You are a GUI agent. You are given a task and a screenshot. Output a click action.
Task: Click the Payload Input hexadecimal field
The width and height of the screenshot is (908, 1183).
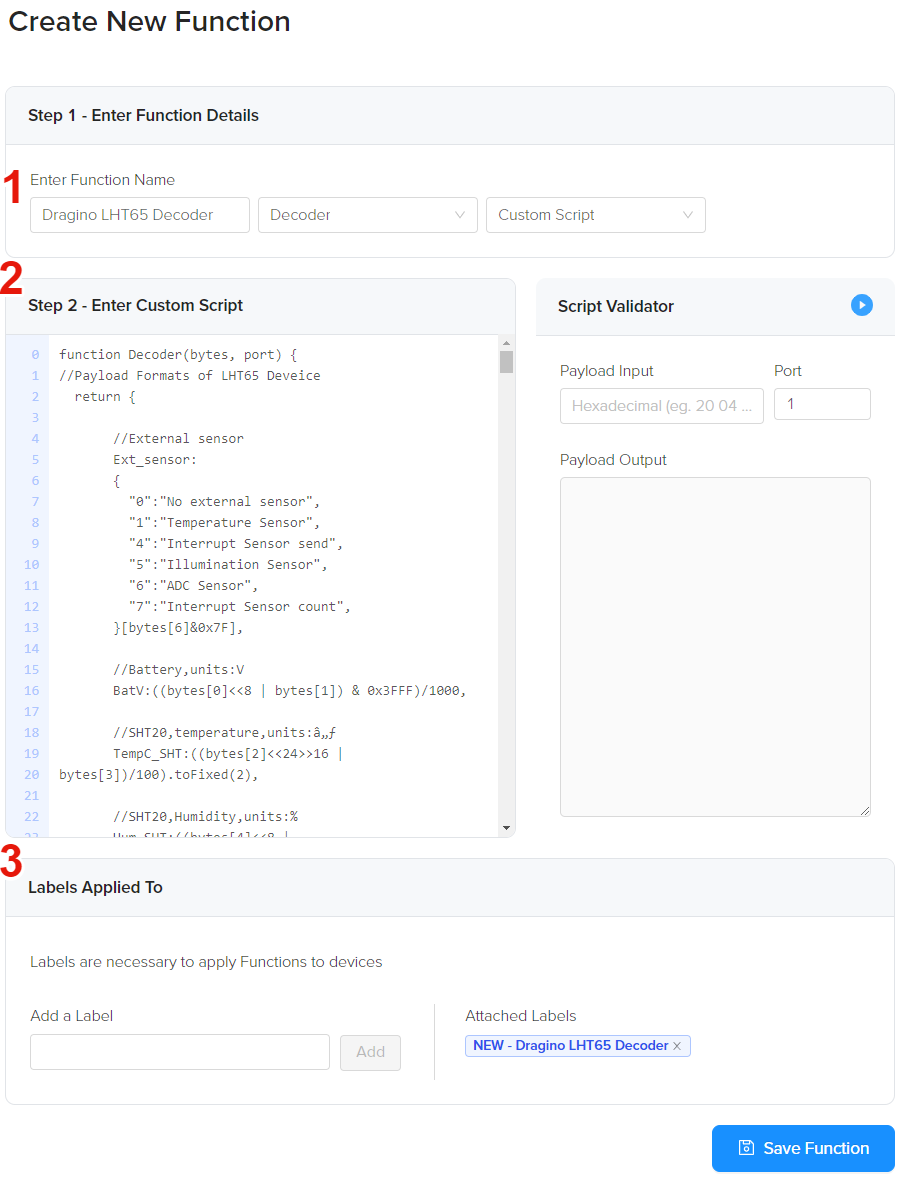(x=661, y=406)
